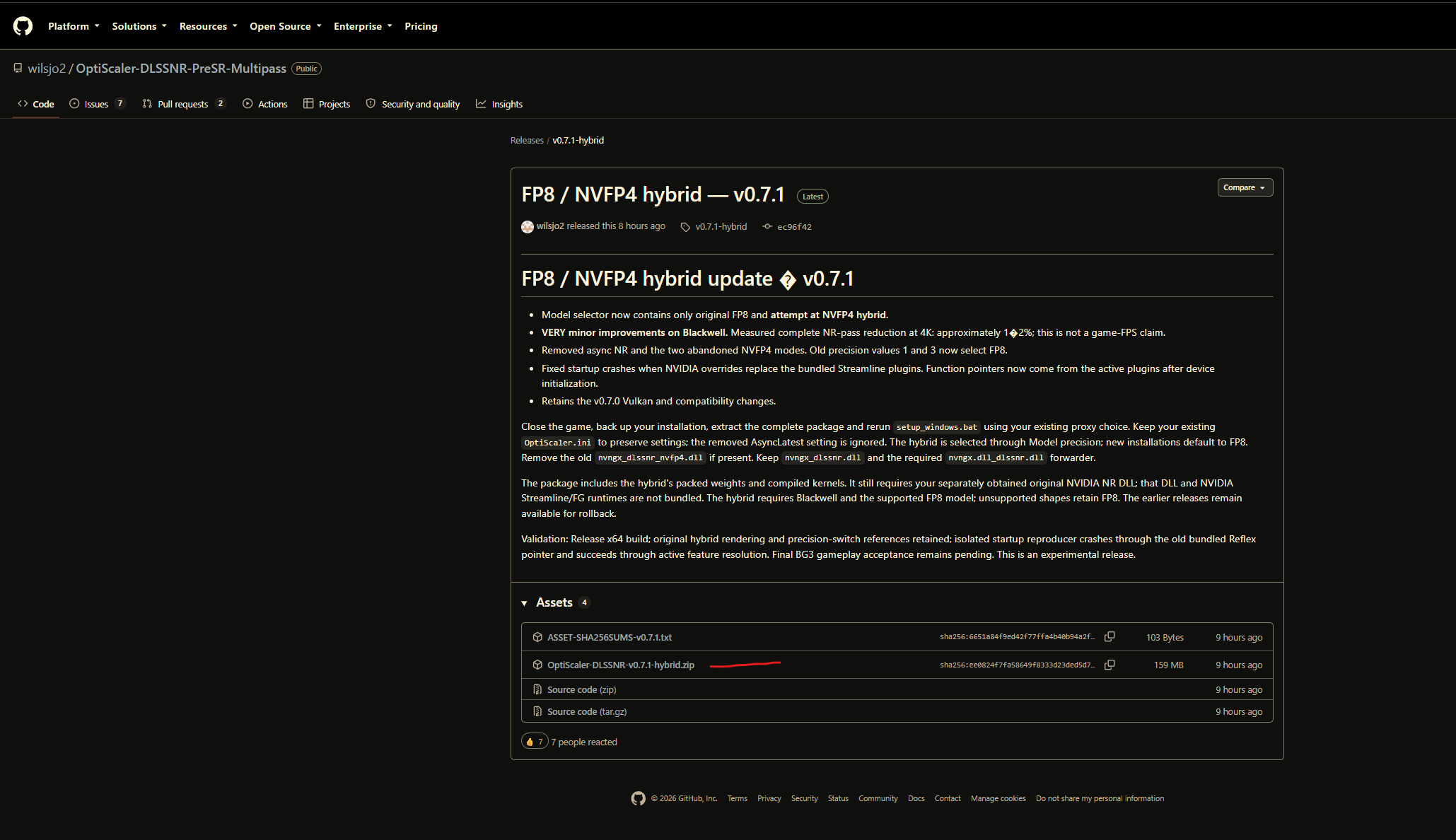Click Manage cookies in the footer
1456x840 pixels.
(x=998, y=798)
